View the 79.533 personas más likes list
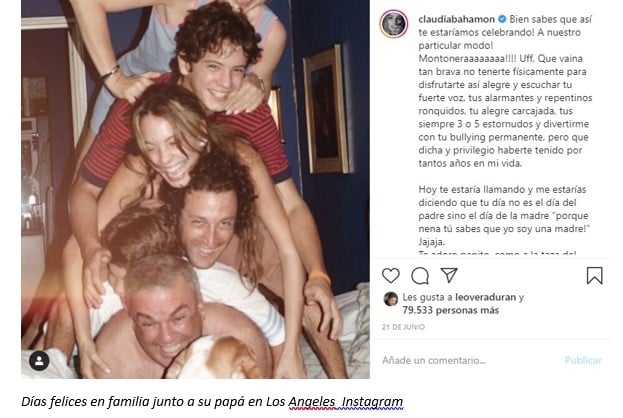This screenshot has height=418, width=623. (451, 310)
